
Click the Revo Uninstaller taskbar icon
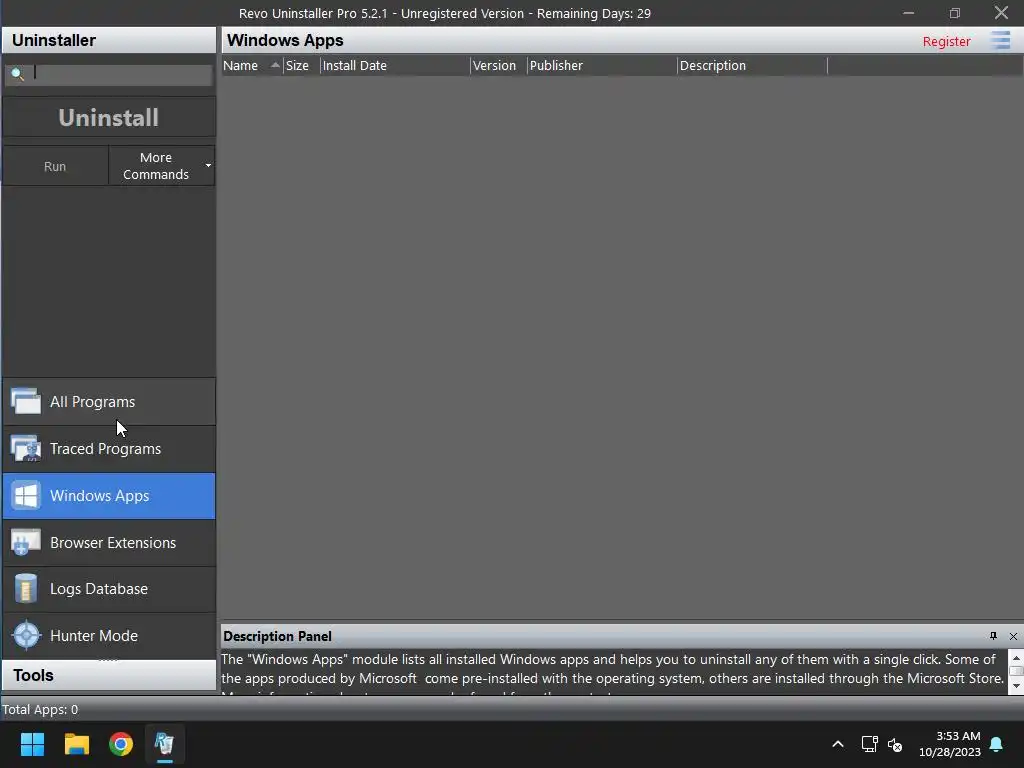tap(165, 744)
